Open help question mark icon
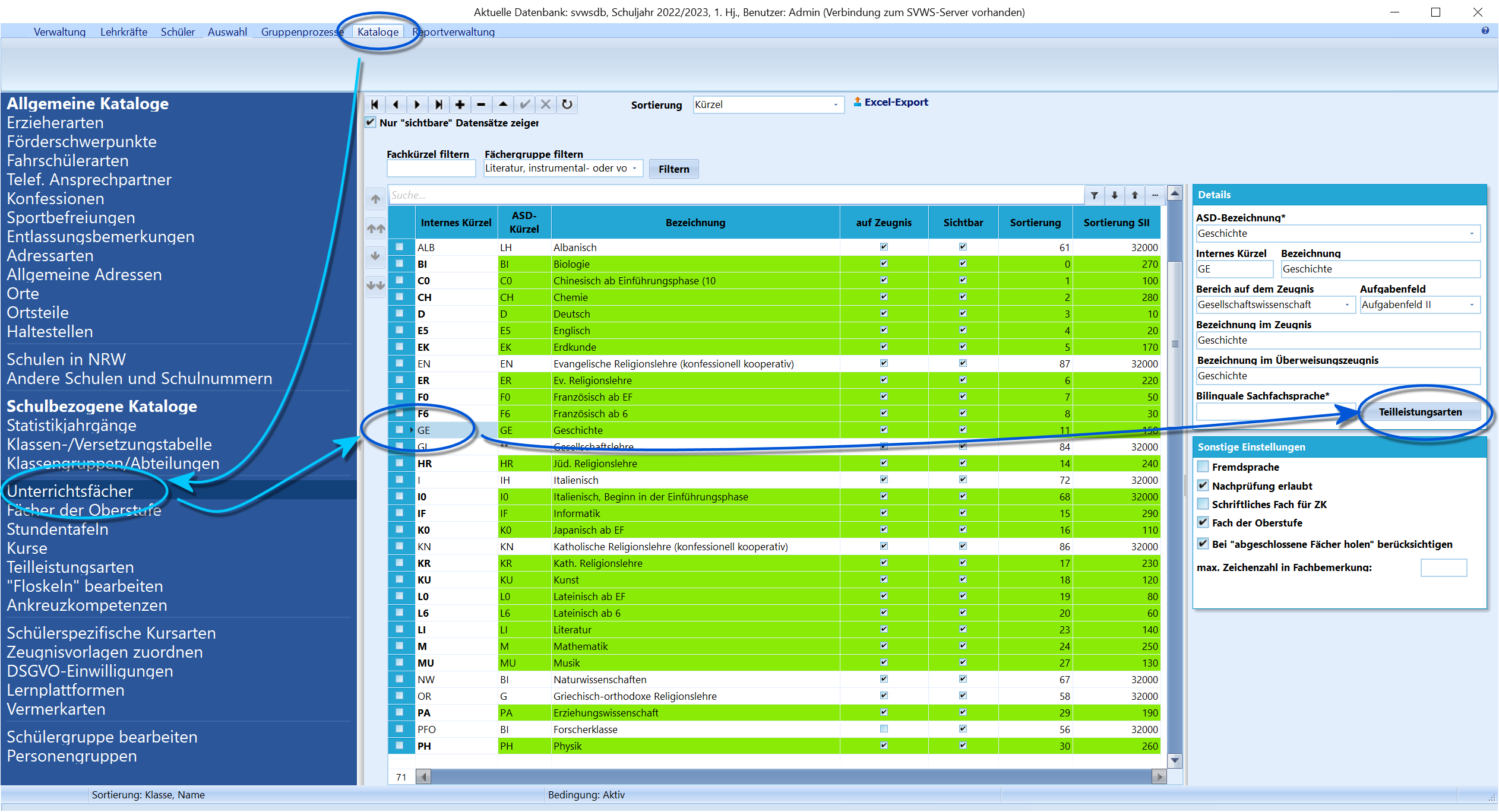The image size is (1499, 812). click(1485, 31)
